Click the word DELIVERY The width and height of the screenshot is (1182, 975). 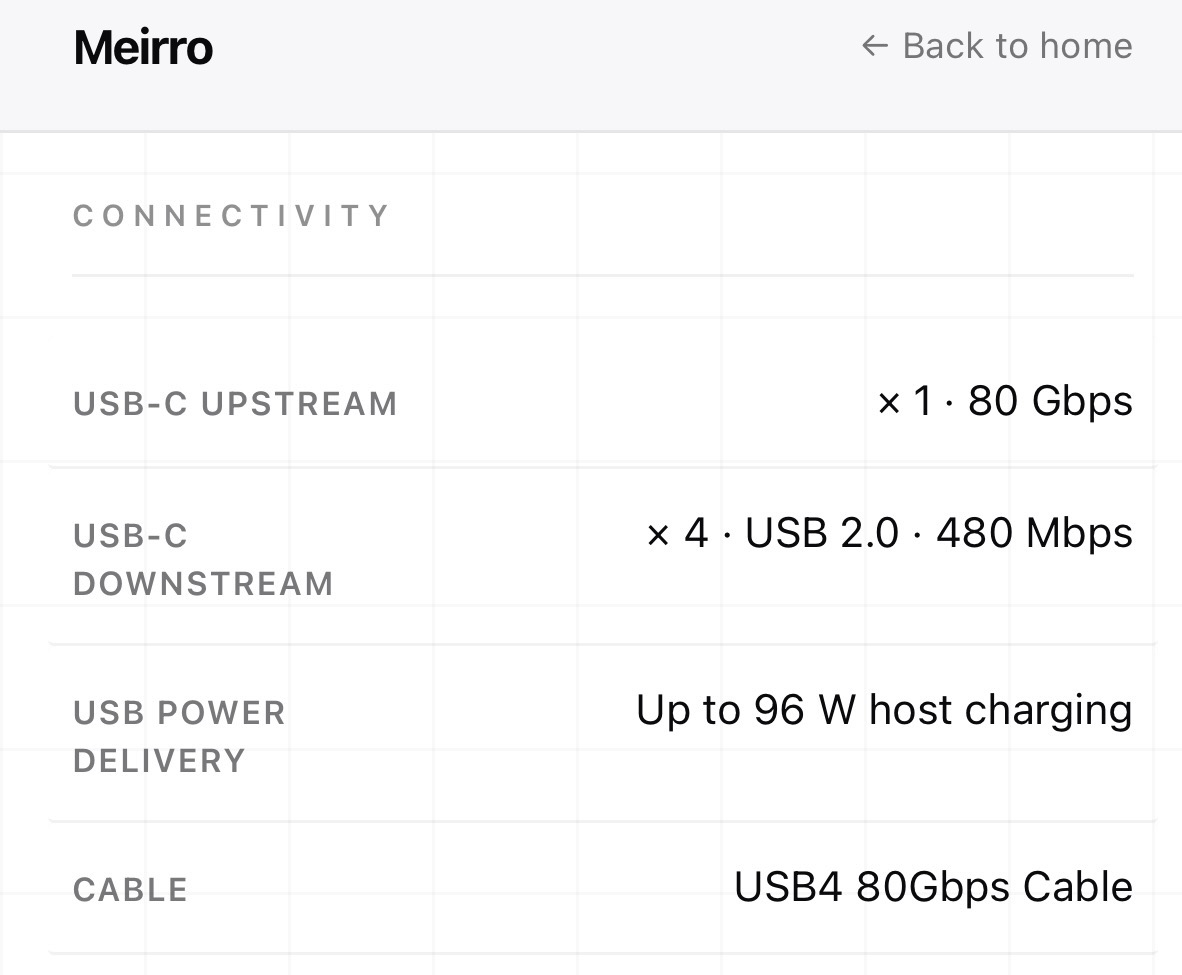160,761
